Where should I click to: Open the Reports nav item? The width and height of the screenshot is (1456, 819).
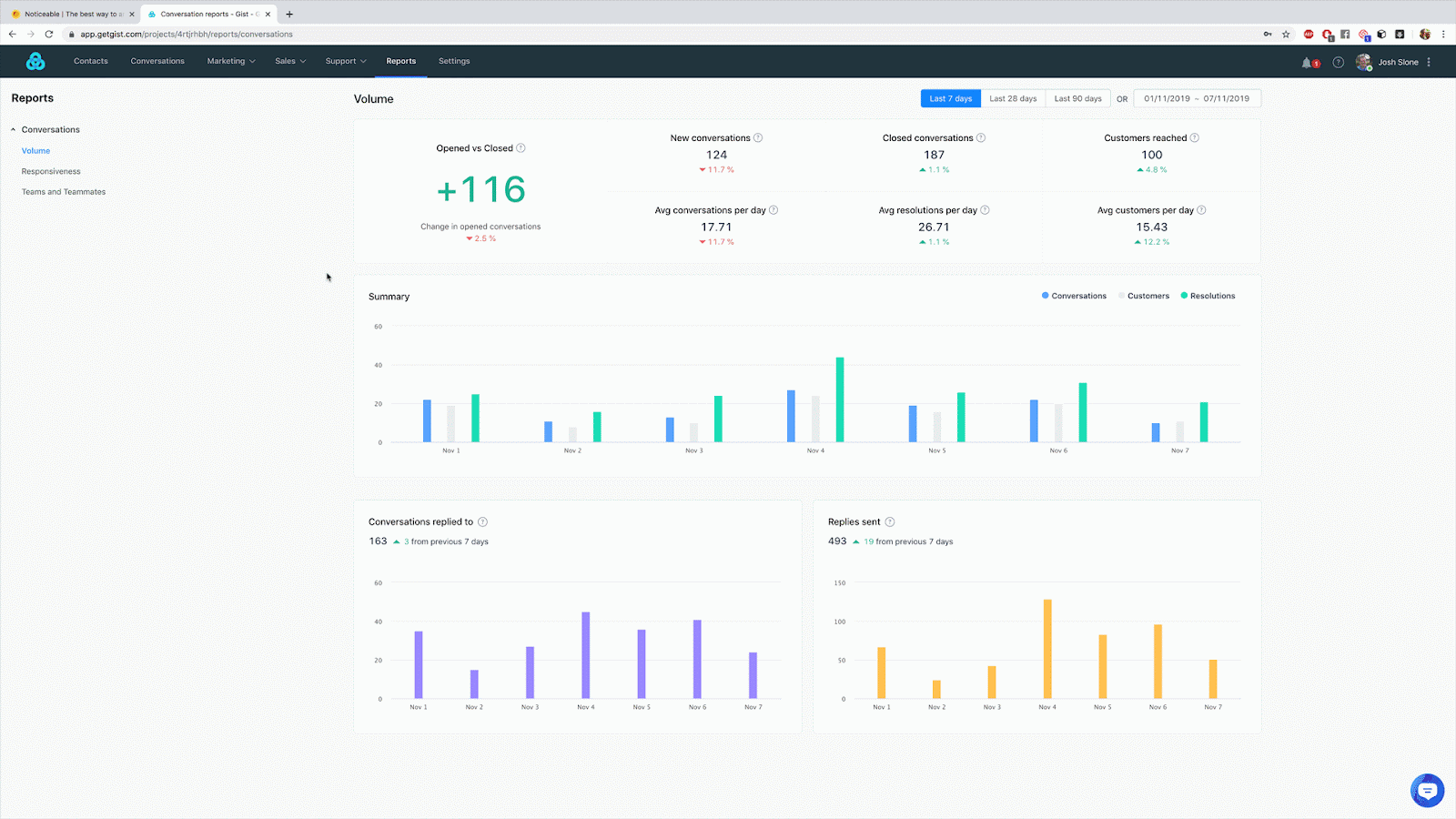pos(401,61)
